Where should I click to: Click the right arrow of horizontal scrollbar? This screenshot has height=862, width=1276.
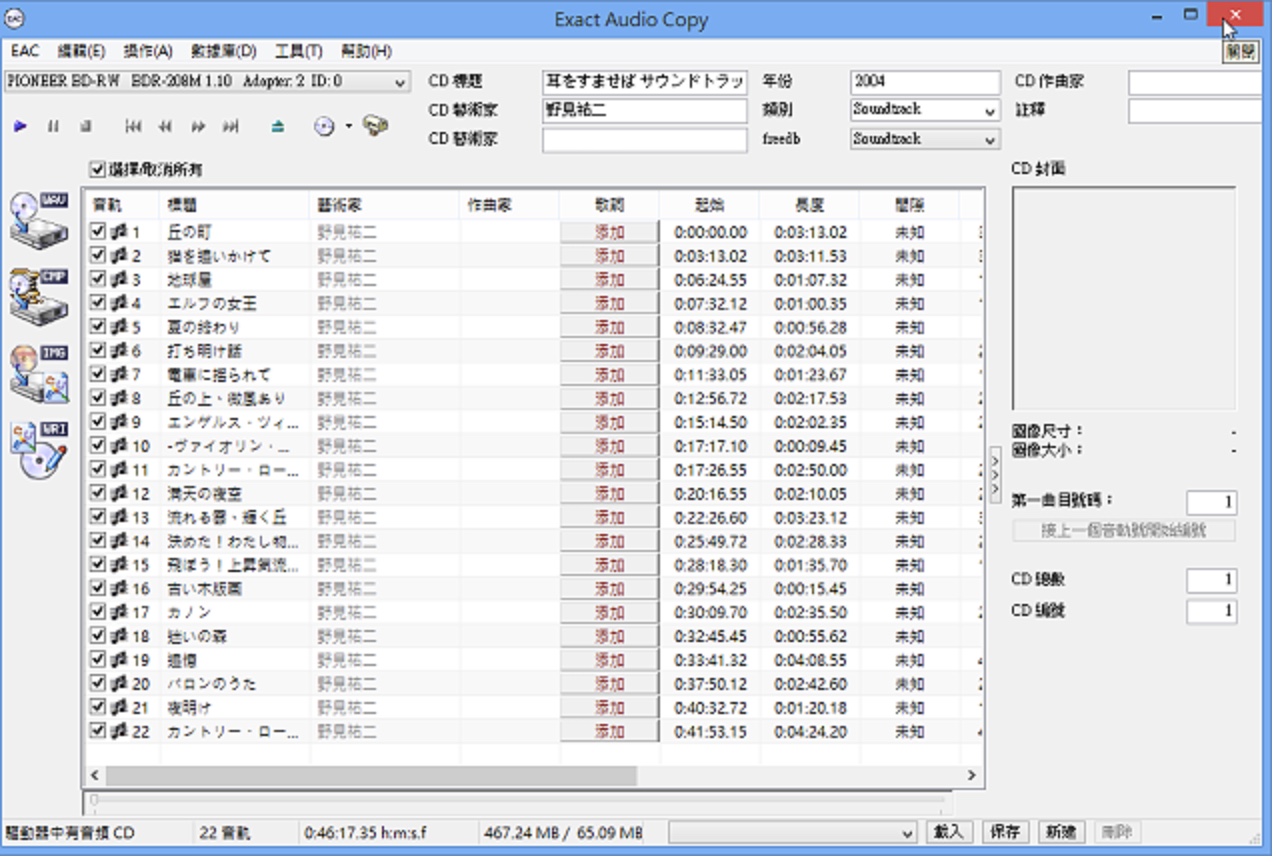971,776
